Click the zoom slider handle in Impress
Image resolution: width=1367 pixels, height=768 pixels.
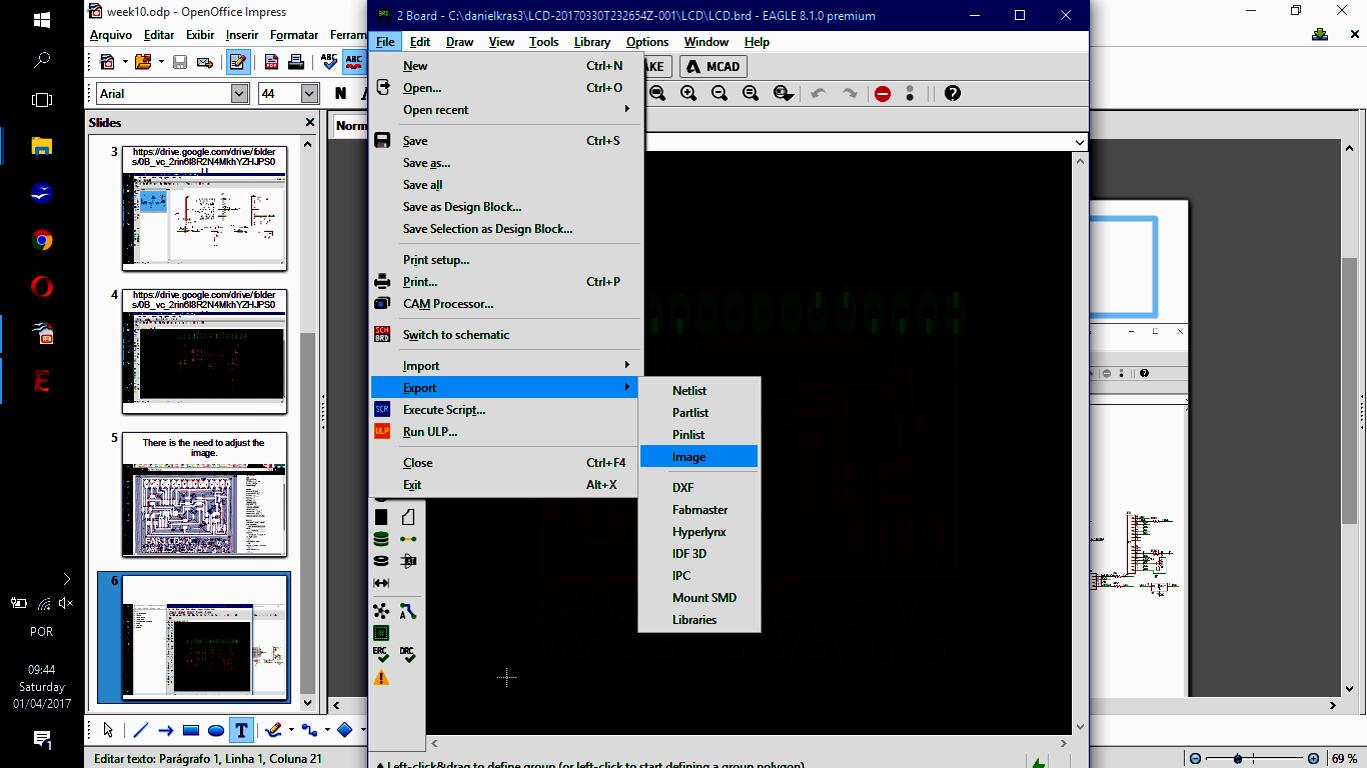click(1238, 758)
